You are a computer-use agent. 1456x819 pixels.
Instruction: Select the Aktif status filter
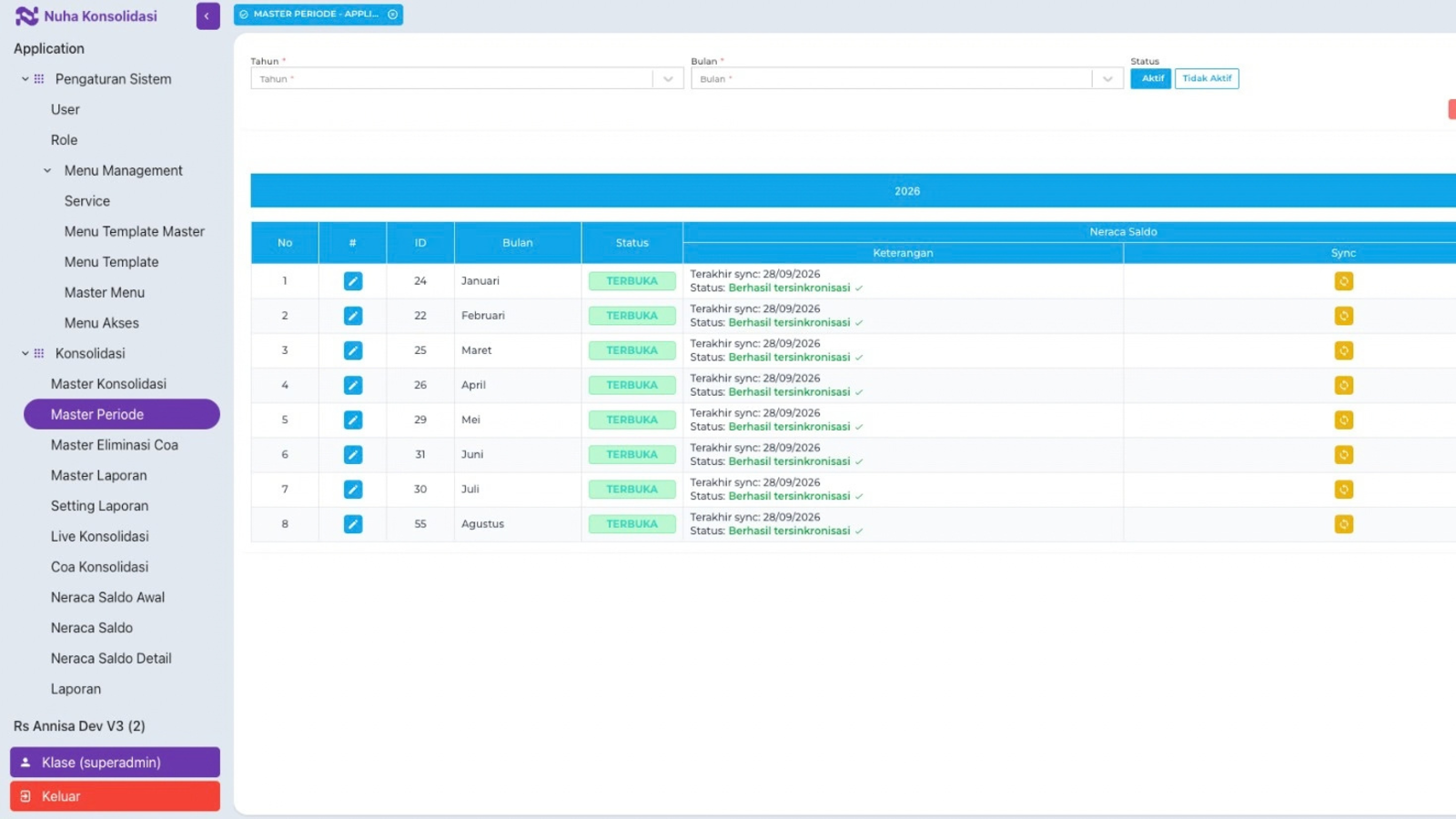(x=1151, y=78)
